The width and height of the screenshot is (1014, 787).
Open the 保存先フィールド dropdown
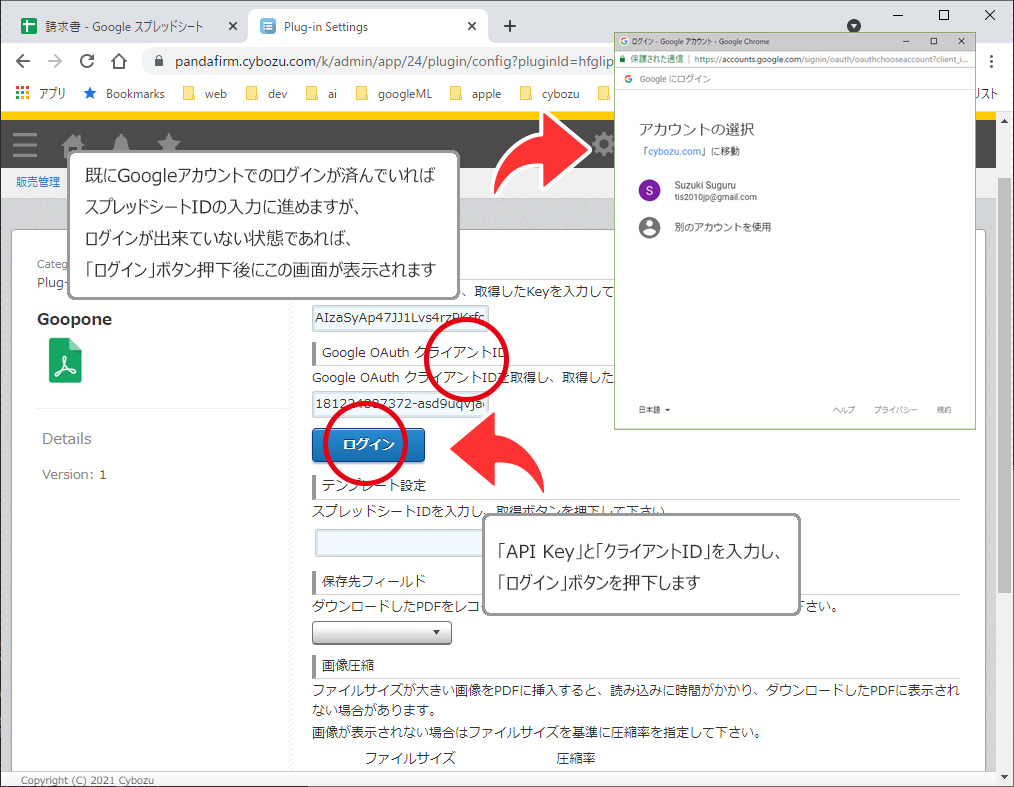click(382, 633)
